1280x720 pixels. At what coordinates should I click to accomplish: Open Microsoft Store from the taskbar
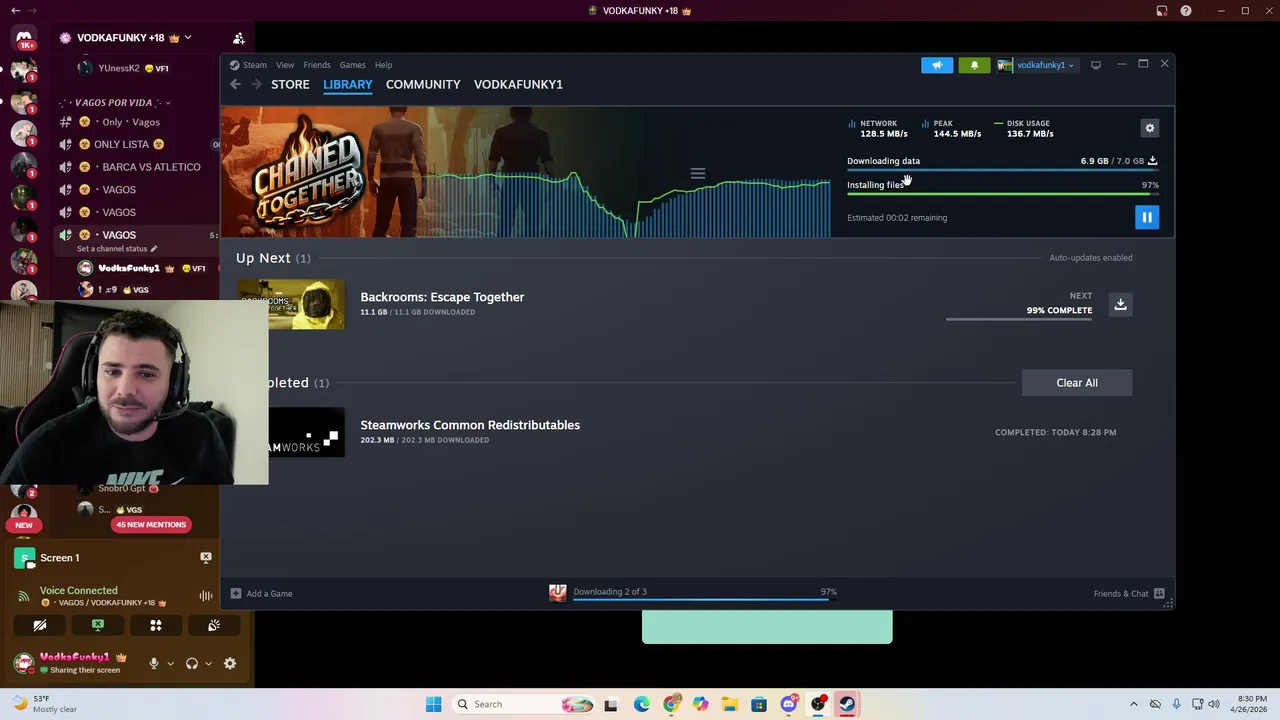click(759, 704)
